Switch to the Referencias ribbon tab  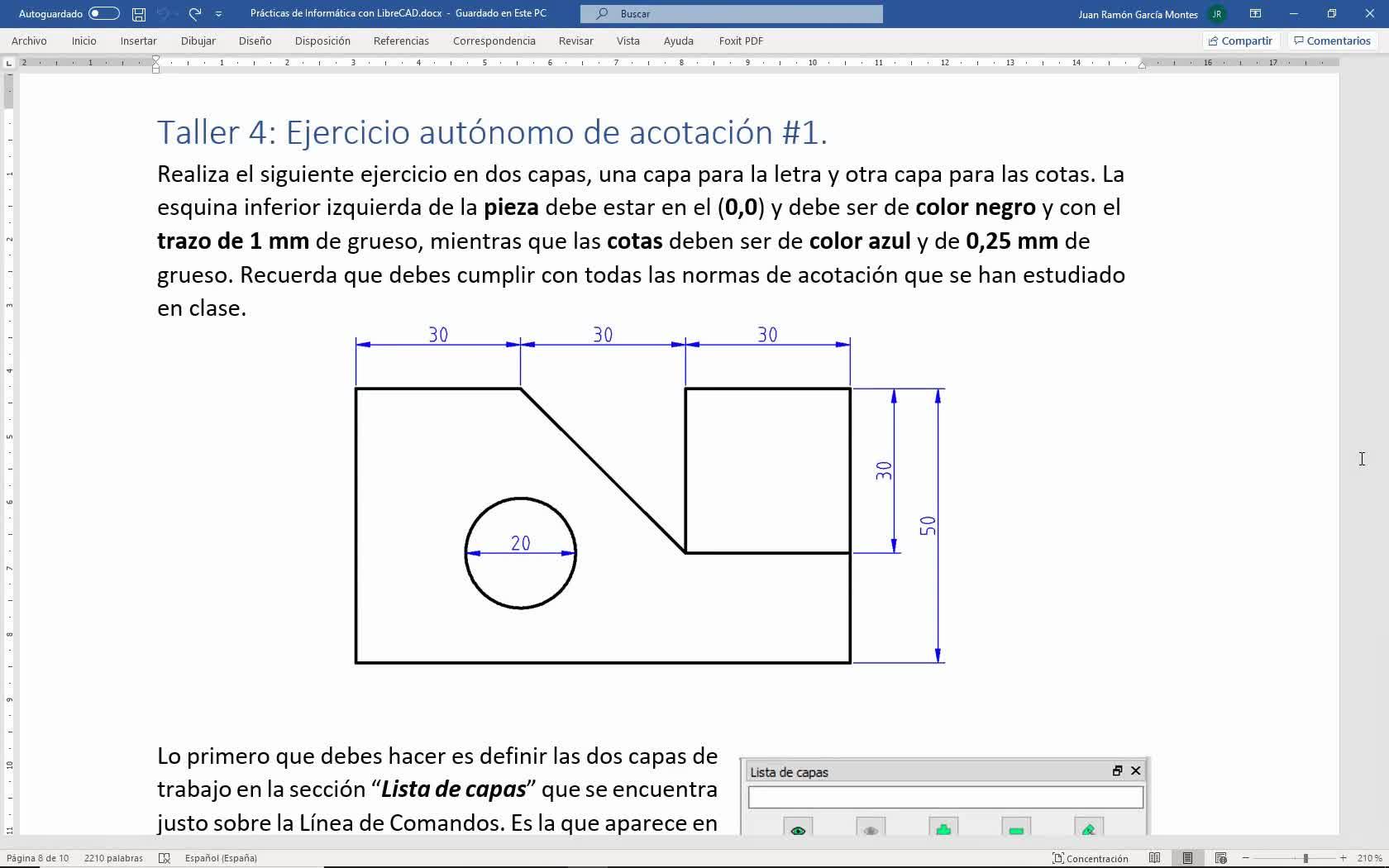pos(401,41)
